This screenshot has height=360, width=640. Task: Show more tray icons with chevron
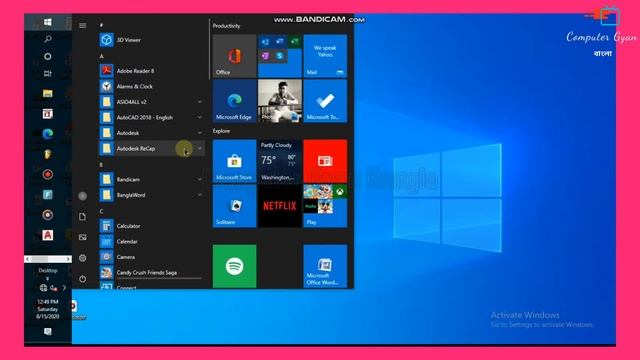64,288
